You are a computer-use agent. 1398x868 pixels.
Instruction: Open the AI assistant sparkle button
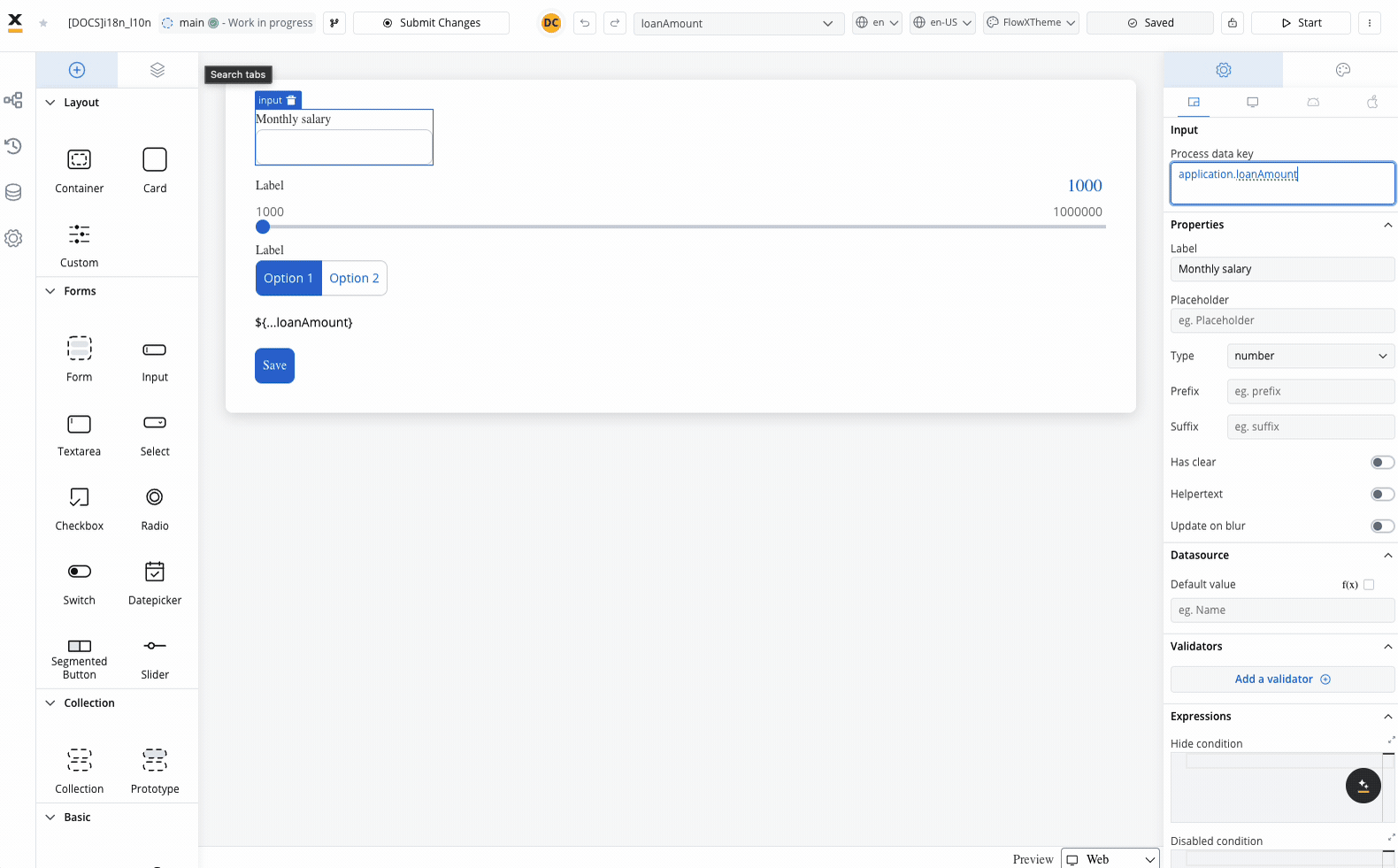tap(1363, 786)
